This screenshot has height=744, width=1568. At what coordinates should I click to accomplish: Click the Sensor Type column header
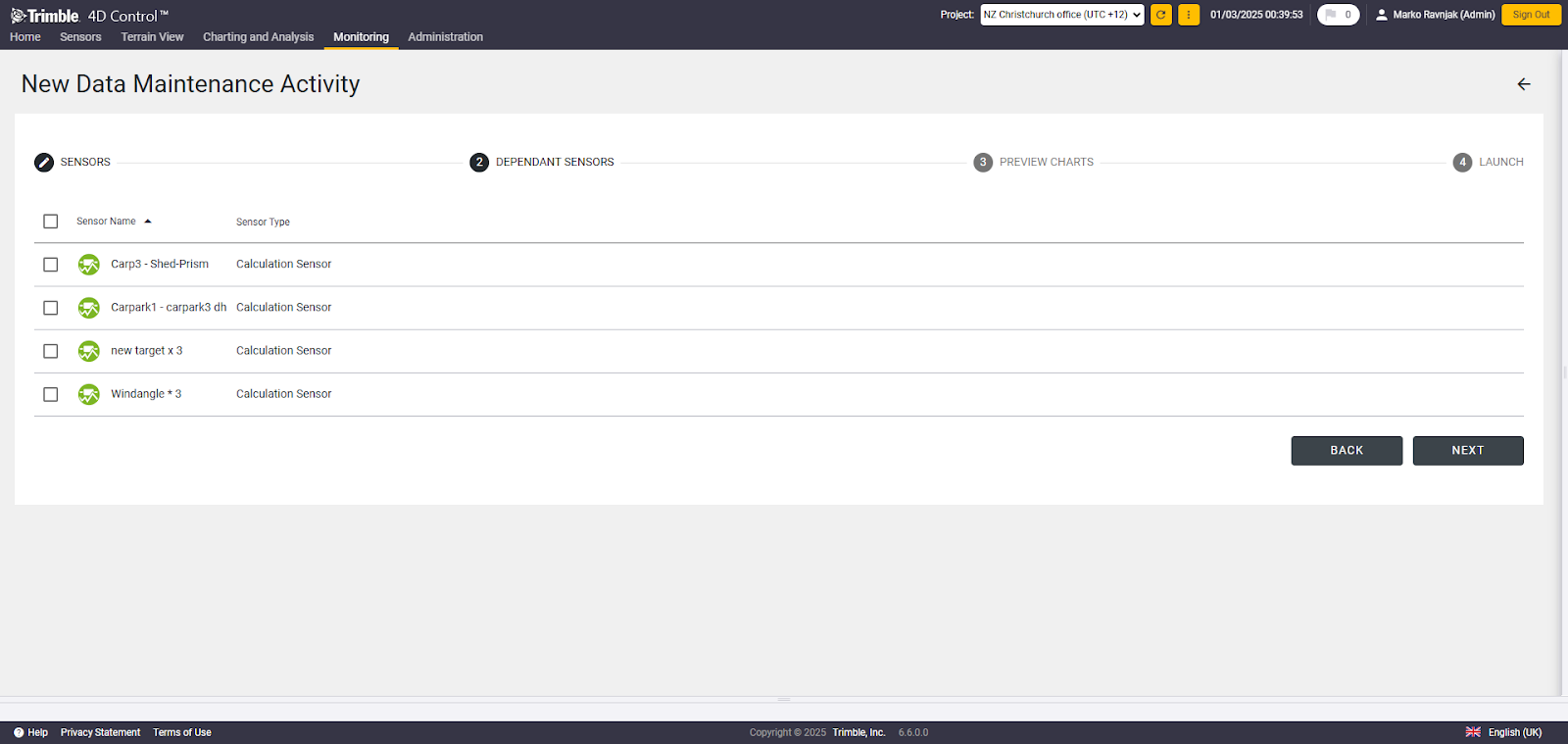point(263,223)
